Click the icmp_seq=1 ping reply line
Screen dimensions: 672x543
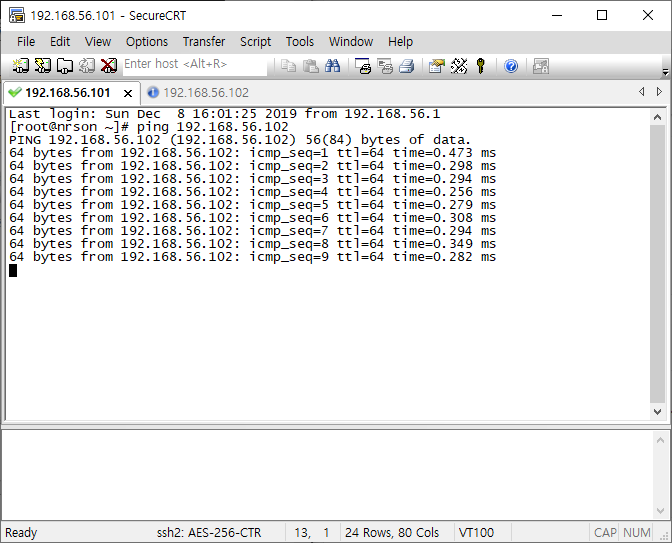click(x=252, y=153)
